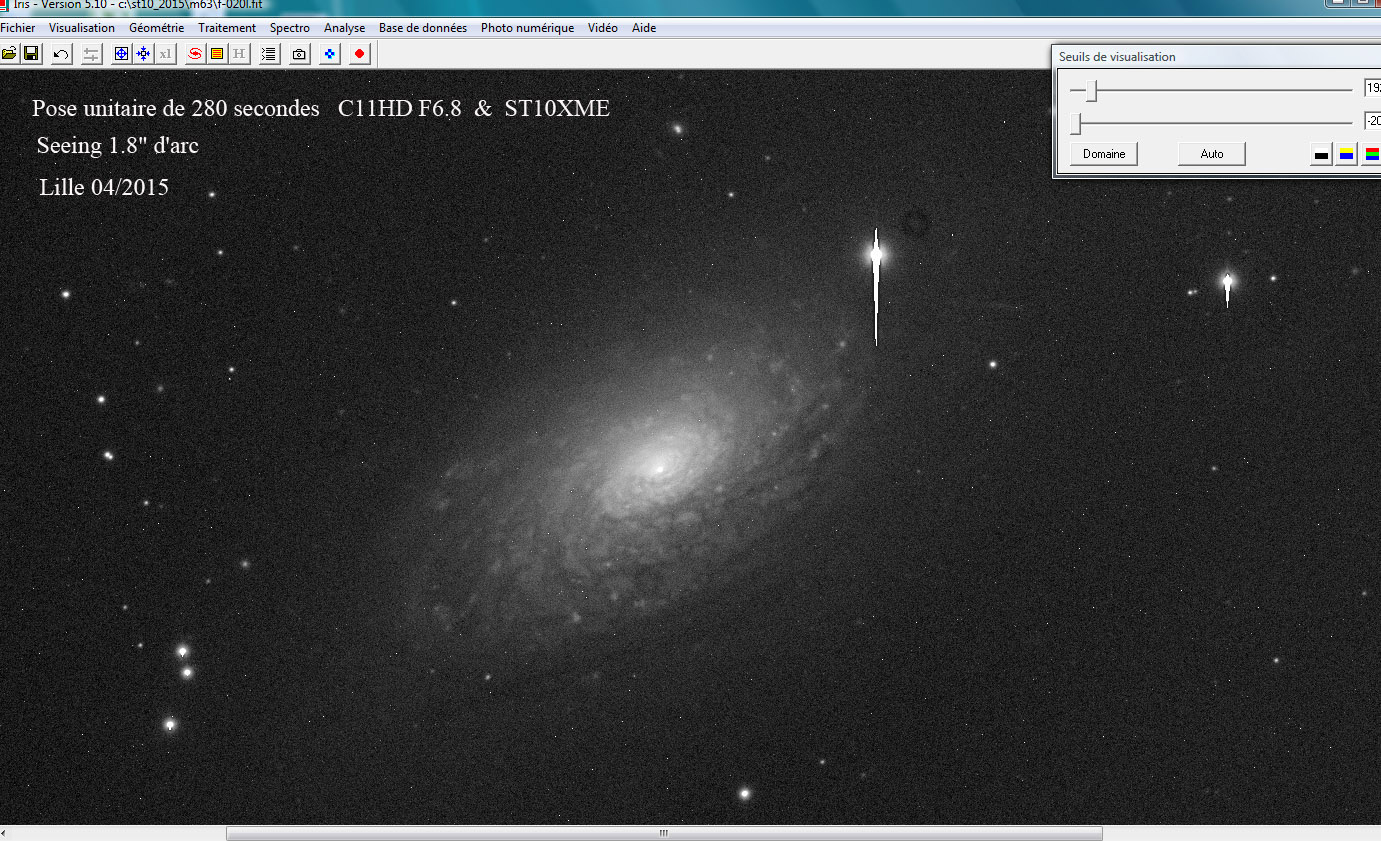The image size is (1381, 841).
Task: Open the Photo numérique menu
Action: (528, 28)
